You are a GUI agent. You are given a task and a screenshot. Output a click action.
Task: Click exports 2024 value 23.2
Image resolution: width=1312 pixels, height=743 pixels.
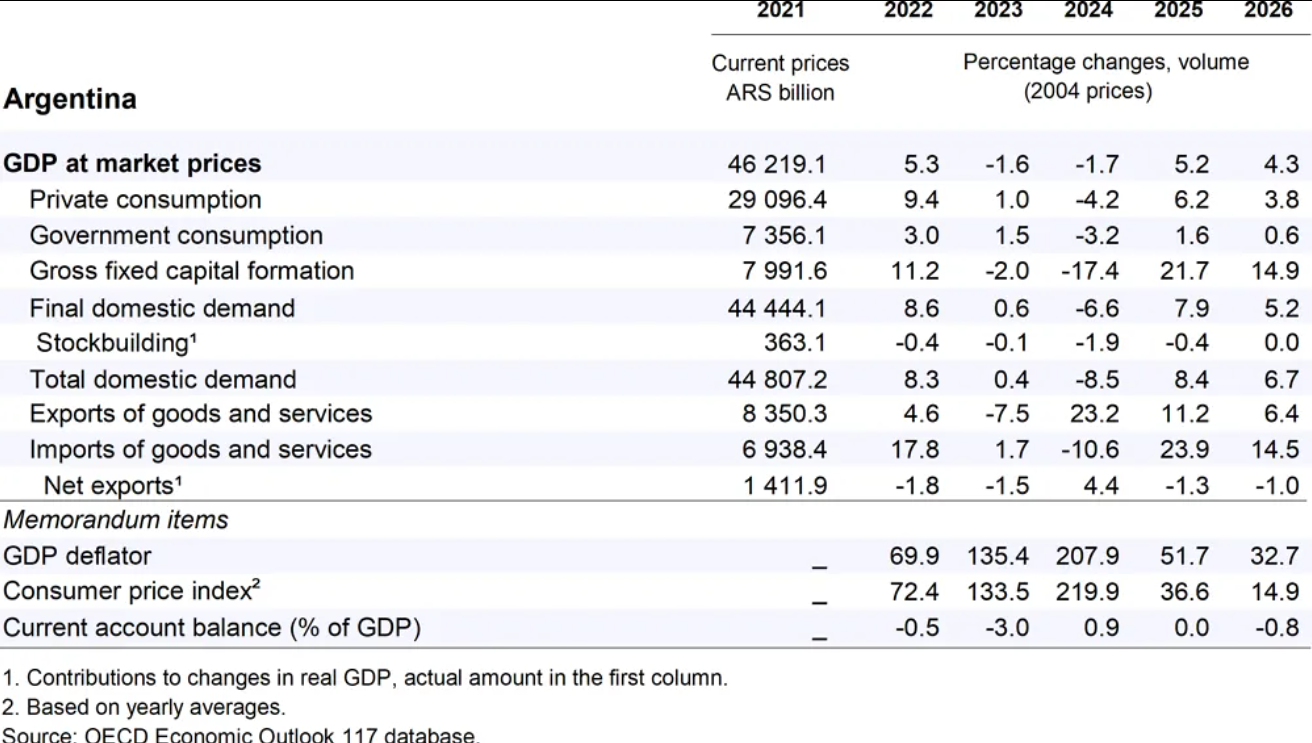click(x=1095, y=414)
